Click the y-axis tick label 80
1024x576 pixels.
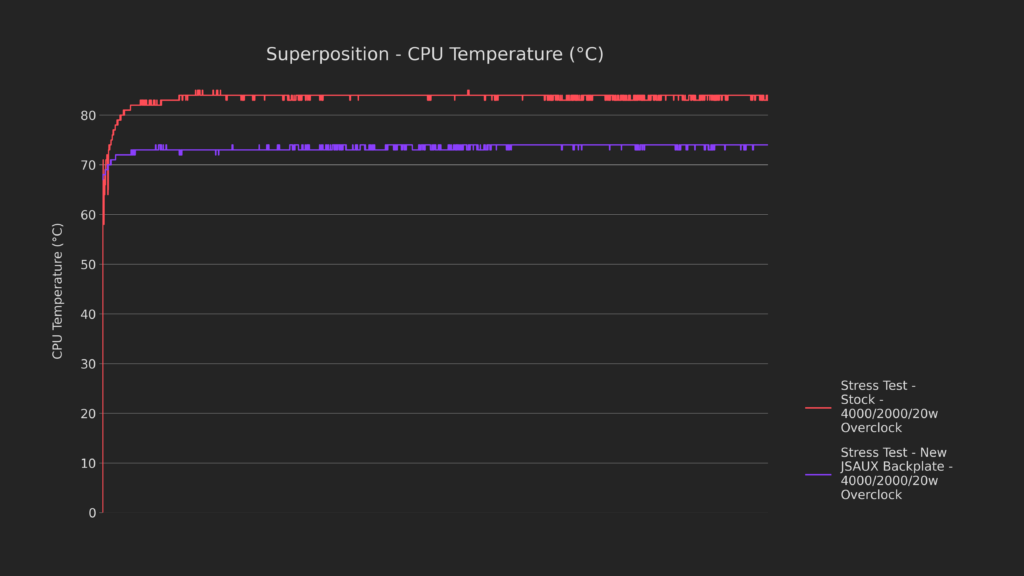click(x=88, y=116)
